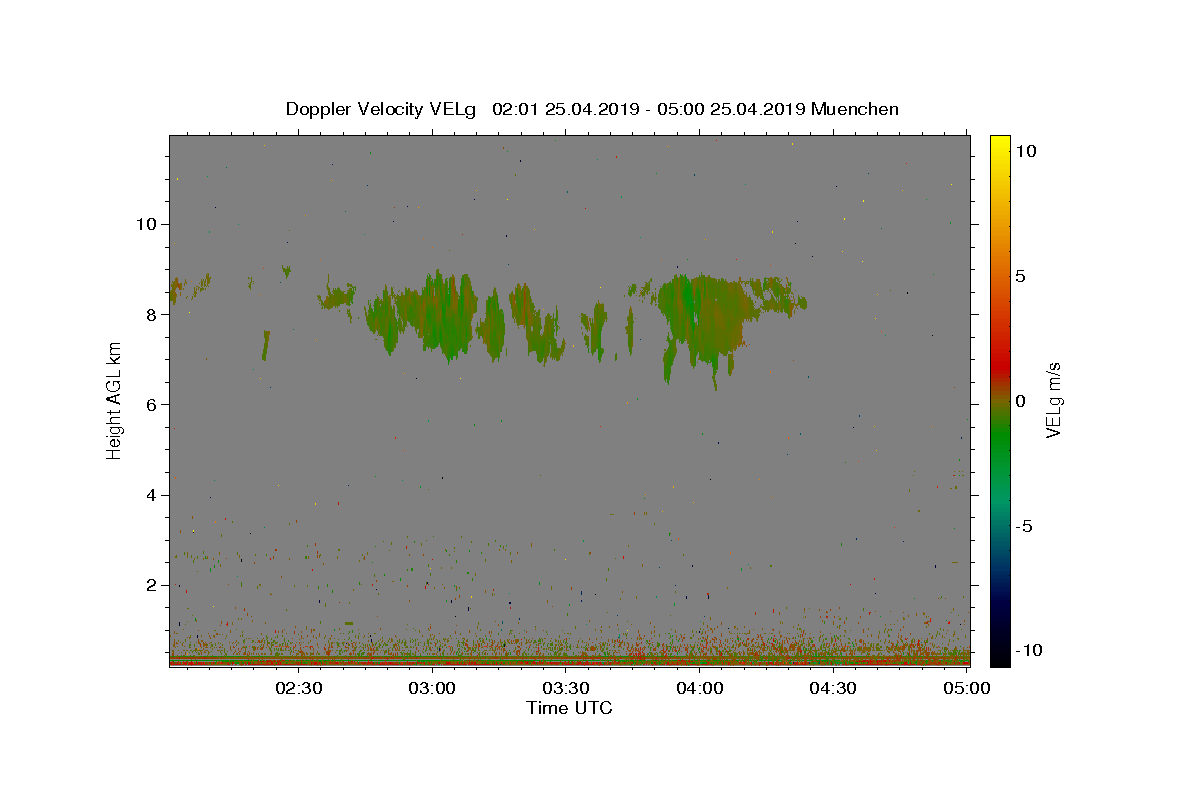Click the height axis label 4
Screen dimensions: 1200x800
coord(154,495)
